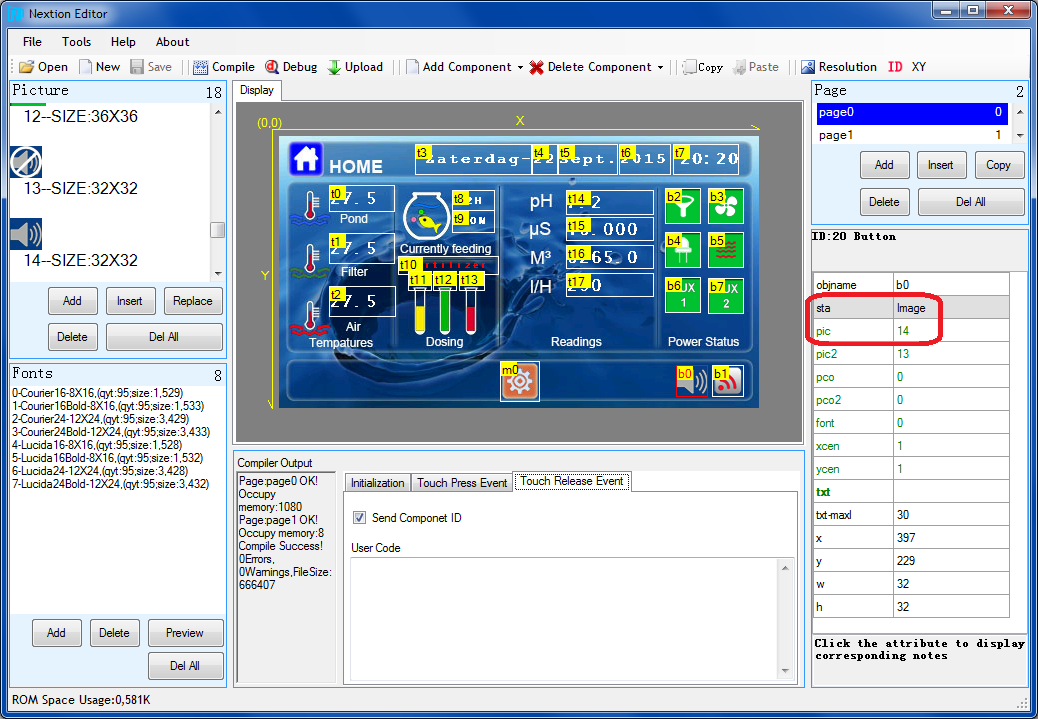Select the heater waves button b5
This screenshot has height=719, width=1038.
726,250
